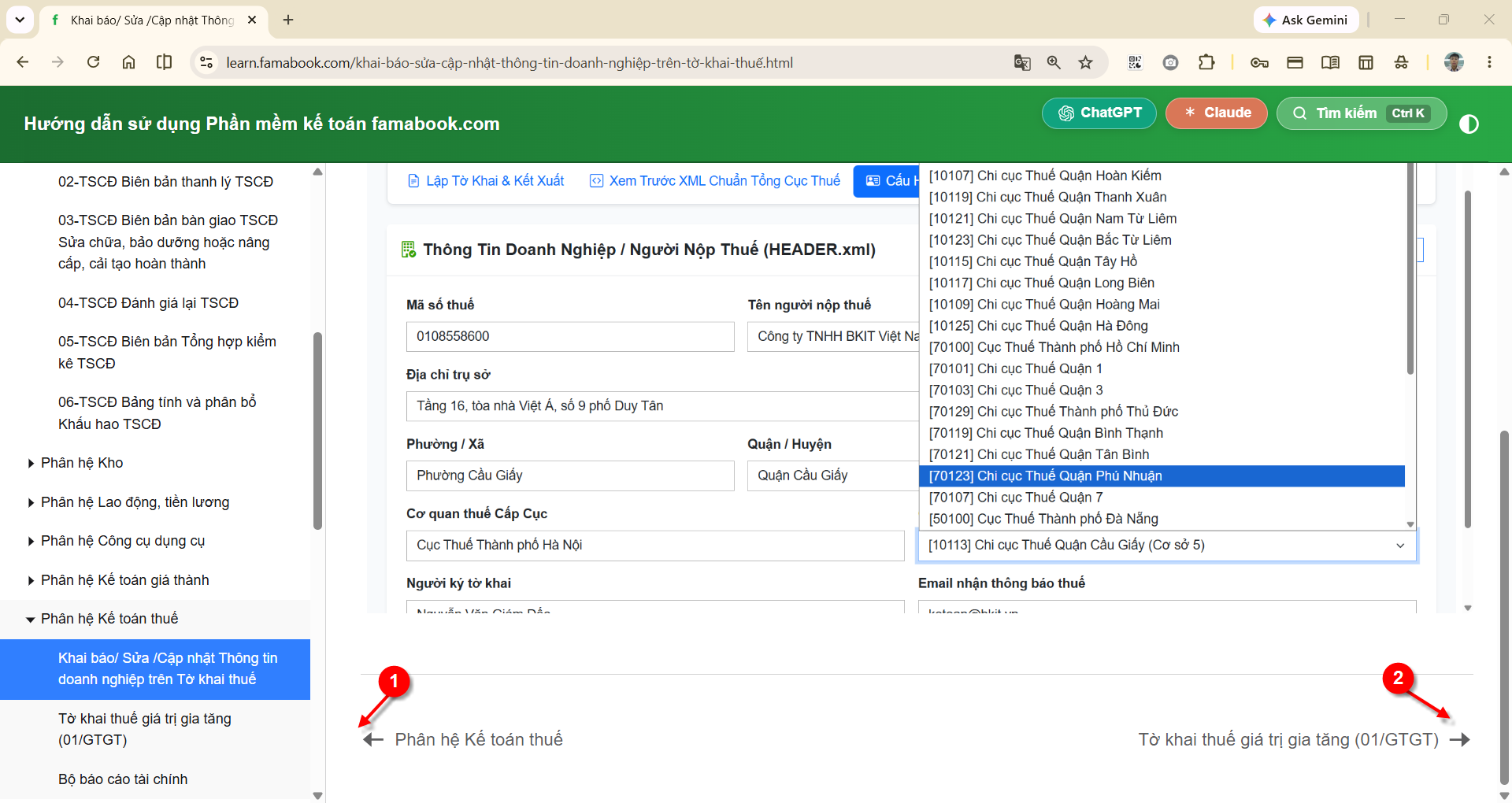
Task: Bookmark this page with the star icon
Action: coord(1085,63)
